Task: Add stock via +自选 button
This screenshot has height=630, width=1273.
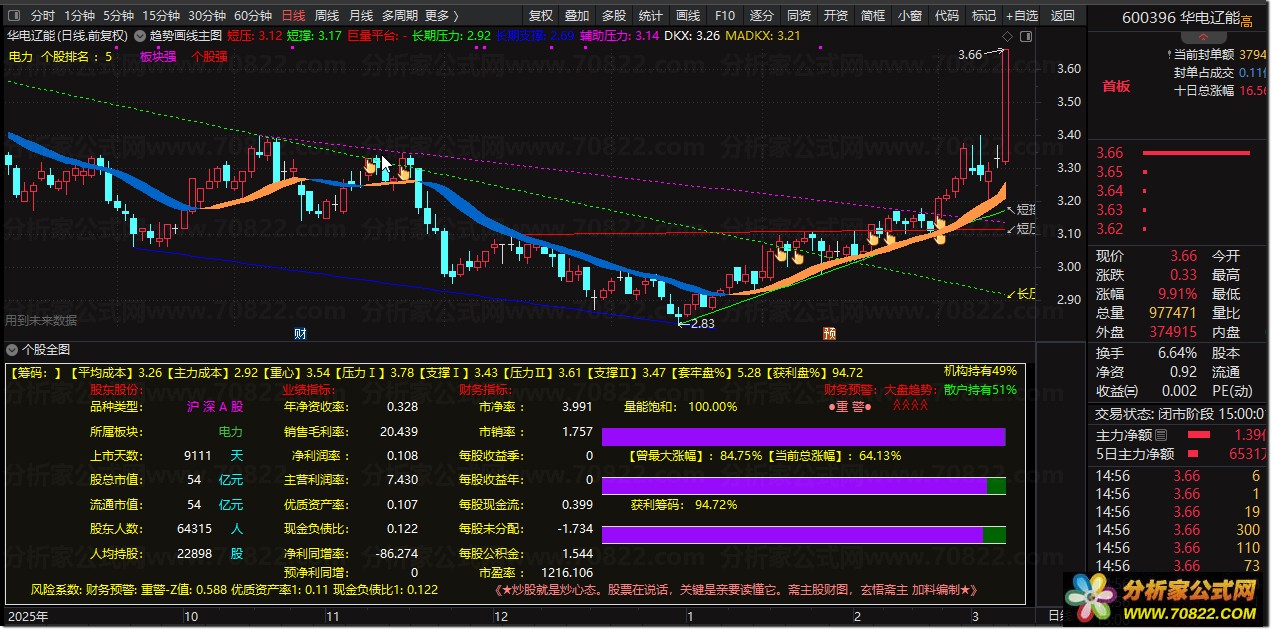Action: pos(1022,16)
